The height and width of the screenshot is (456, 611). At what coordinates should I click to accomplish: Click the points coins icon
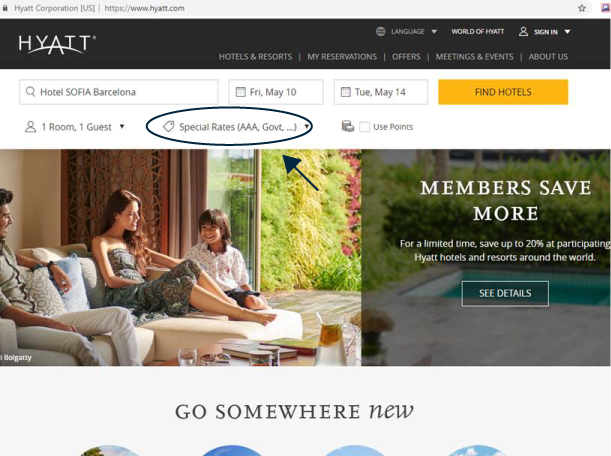348,126
